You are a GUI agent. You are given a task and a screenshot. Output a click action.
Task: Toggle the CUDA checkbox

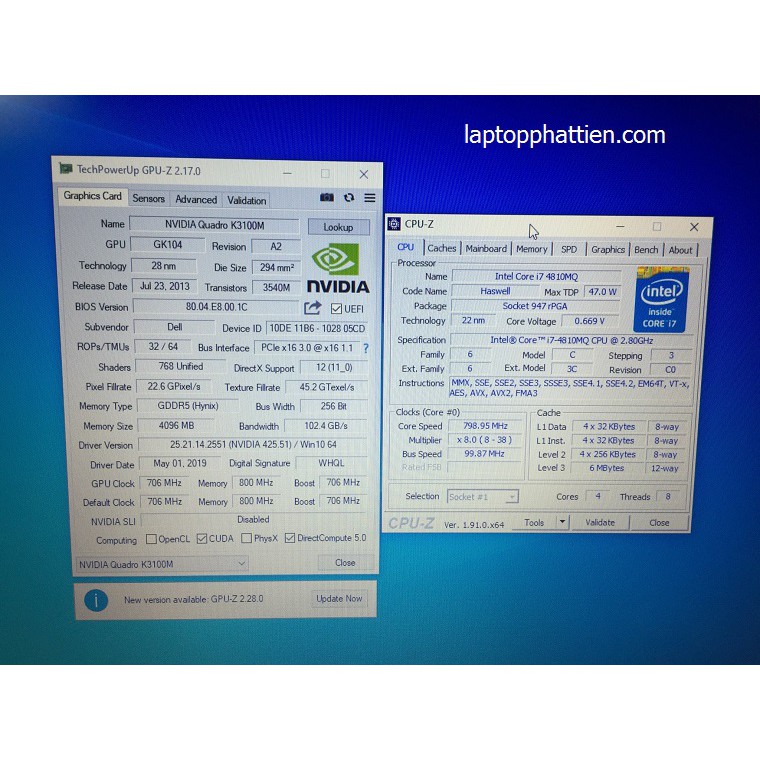(202, 538)
